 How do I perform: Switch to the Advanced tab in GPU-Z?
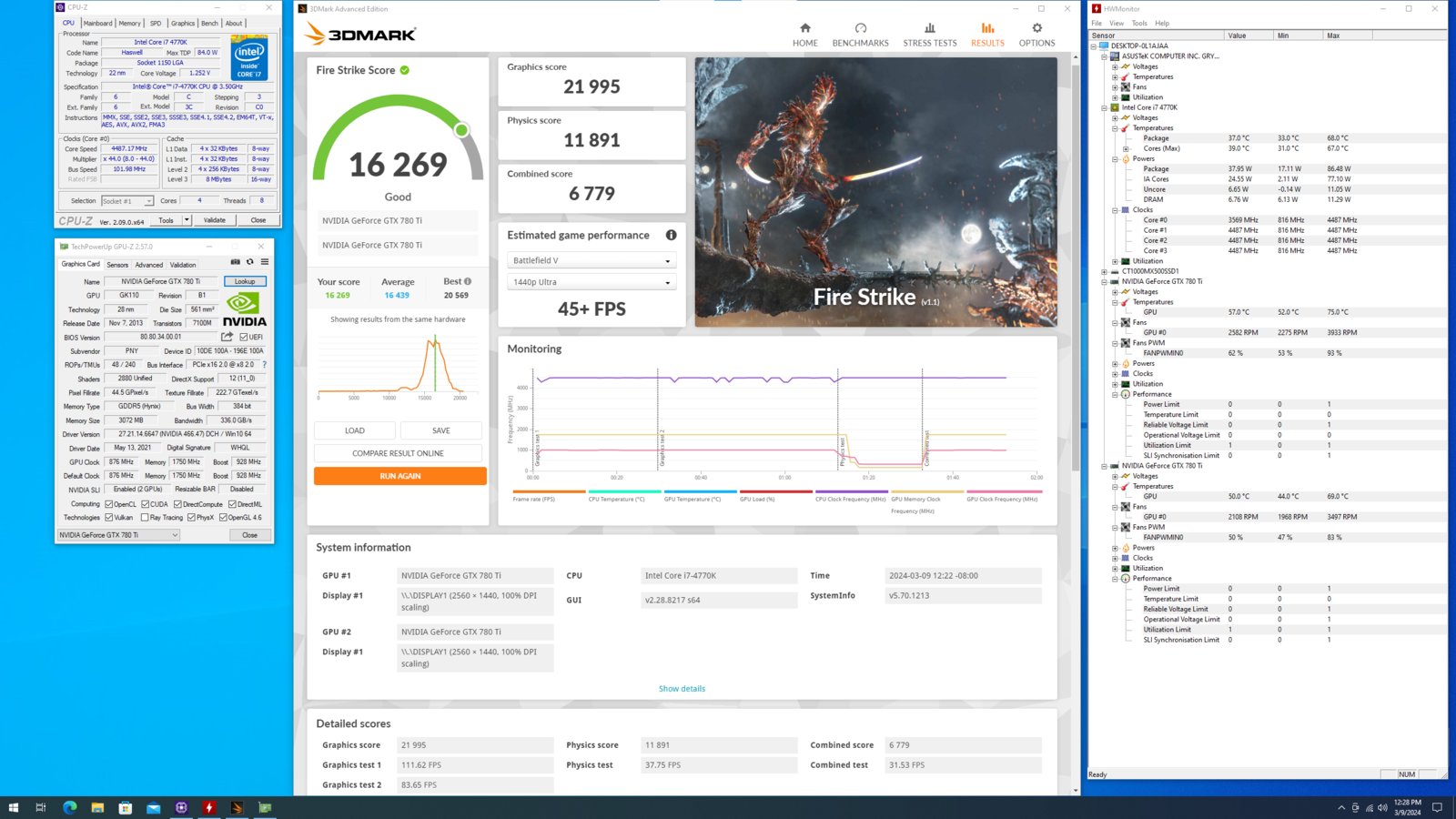[x=149, y=265]
